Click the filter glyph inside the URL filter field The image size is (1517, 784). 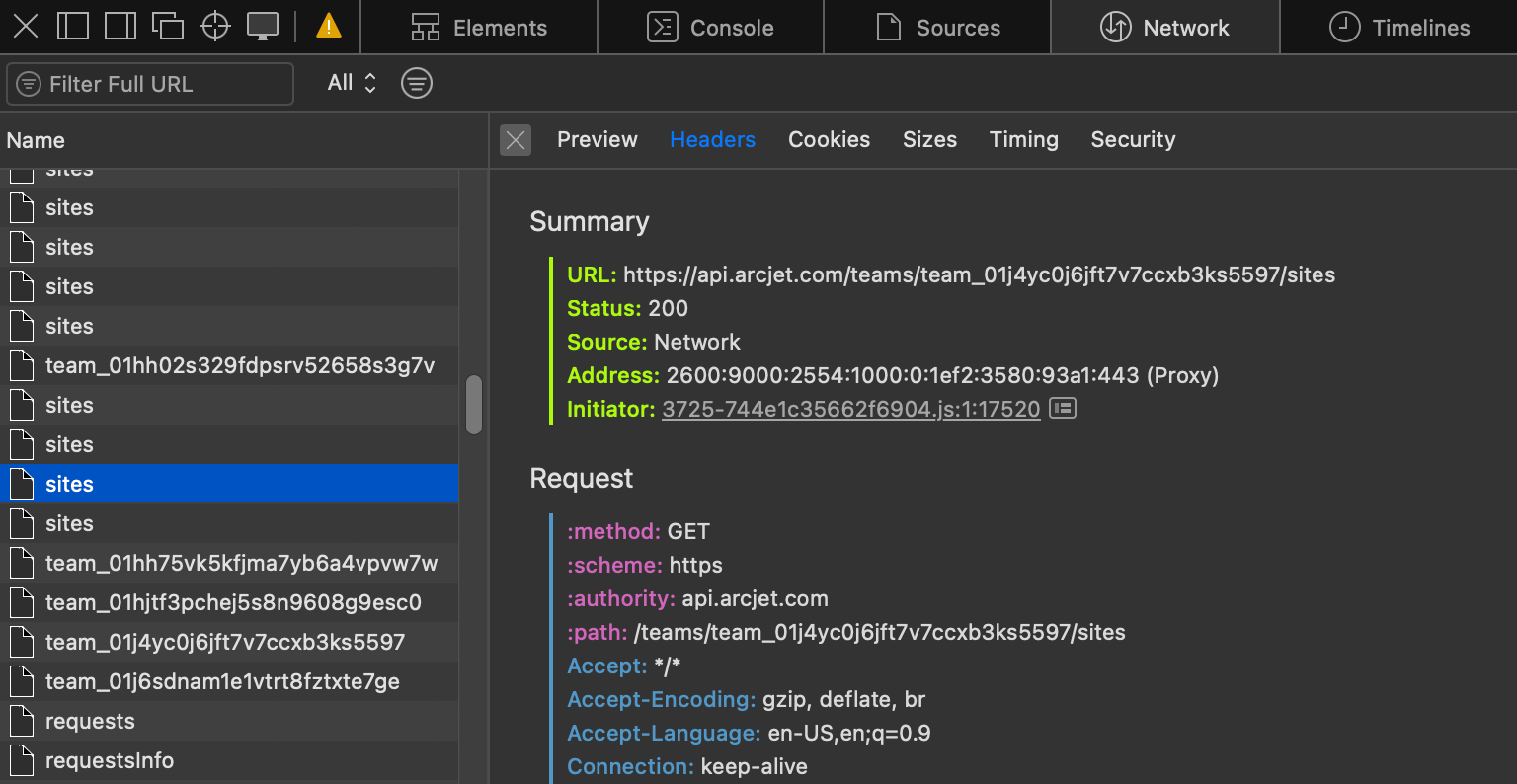[30, 84]
